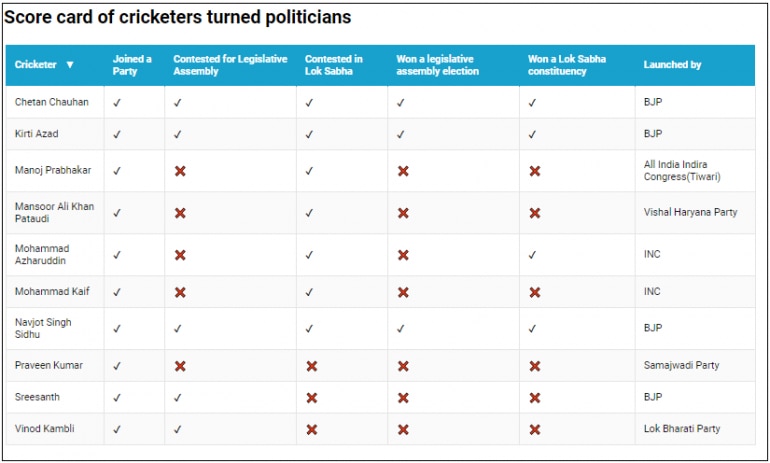Click the scorecard title heading
The image size is (770, 463).
click(x=178, y=18)
